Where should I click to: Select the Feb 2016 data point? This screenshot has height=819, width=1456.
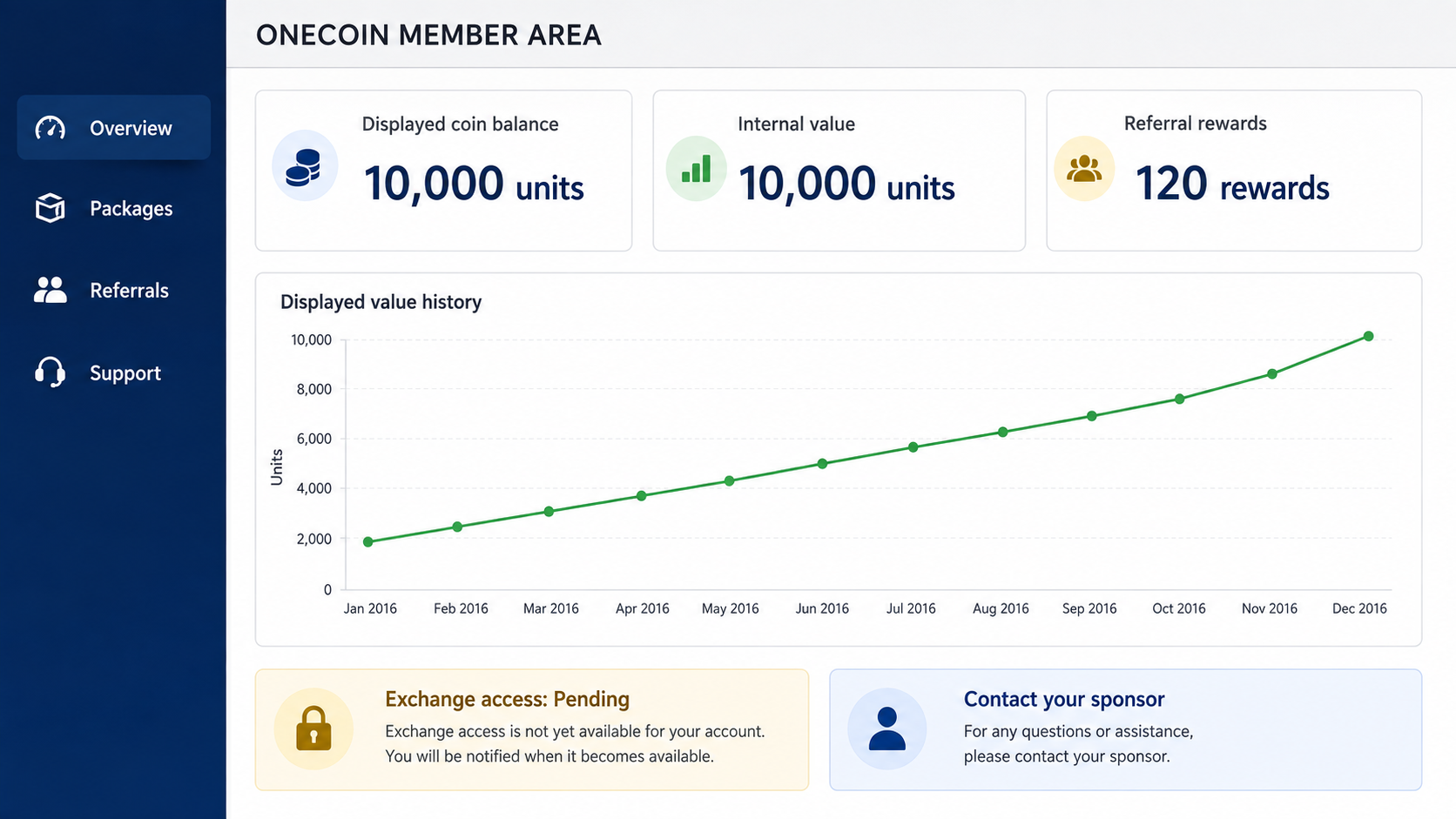458,527
